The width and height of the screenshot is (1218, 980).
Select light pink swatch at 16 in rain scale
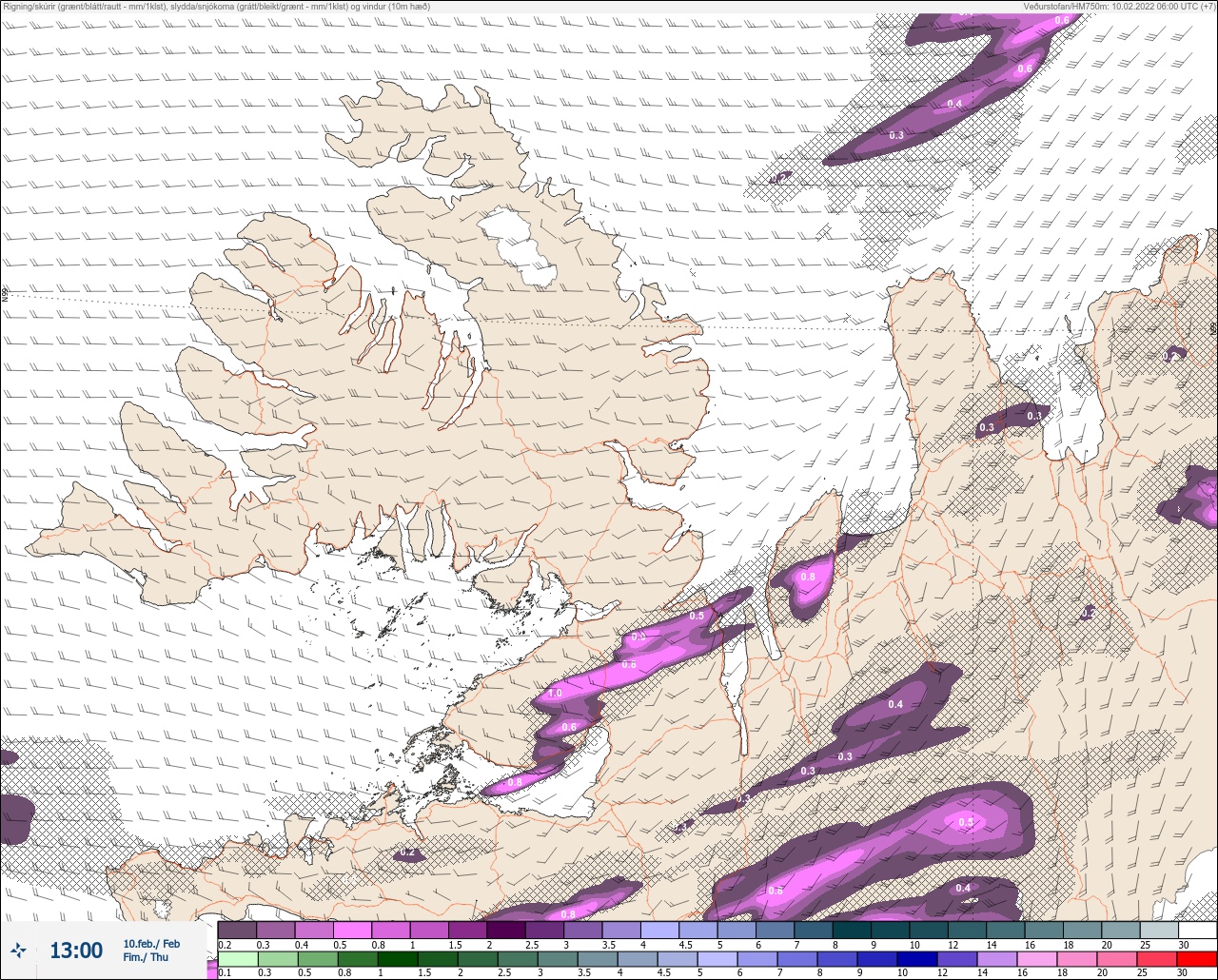(1037, 959)
